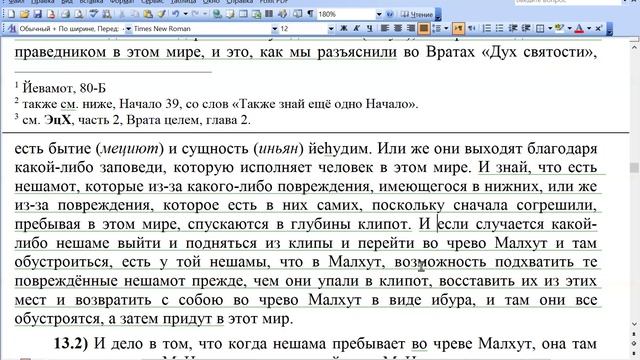Screen dimensions: 640x360
Task: Copy the selection to the clipboard
Action: [134, 14]
